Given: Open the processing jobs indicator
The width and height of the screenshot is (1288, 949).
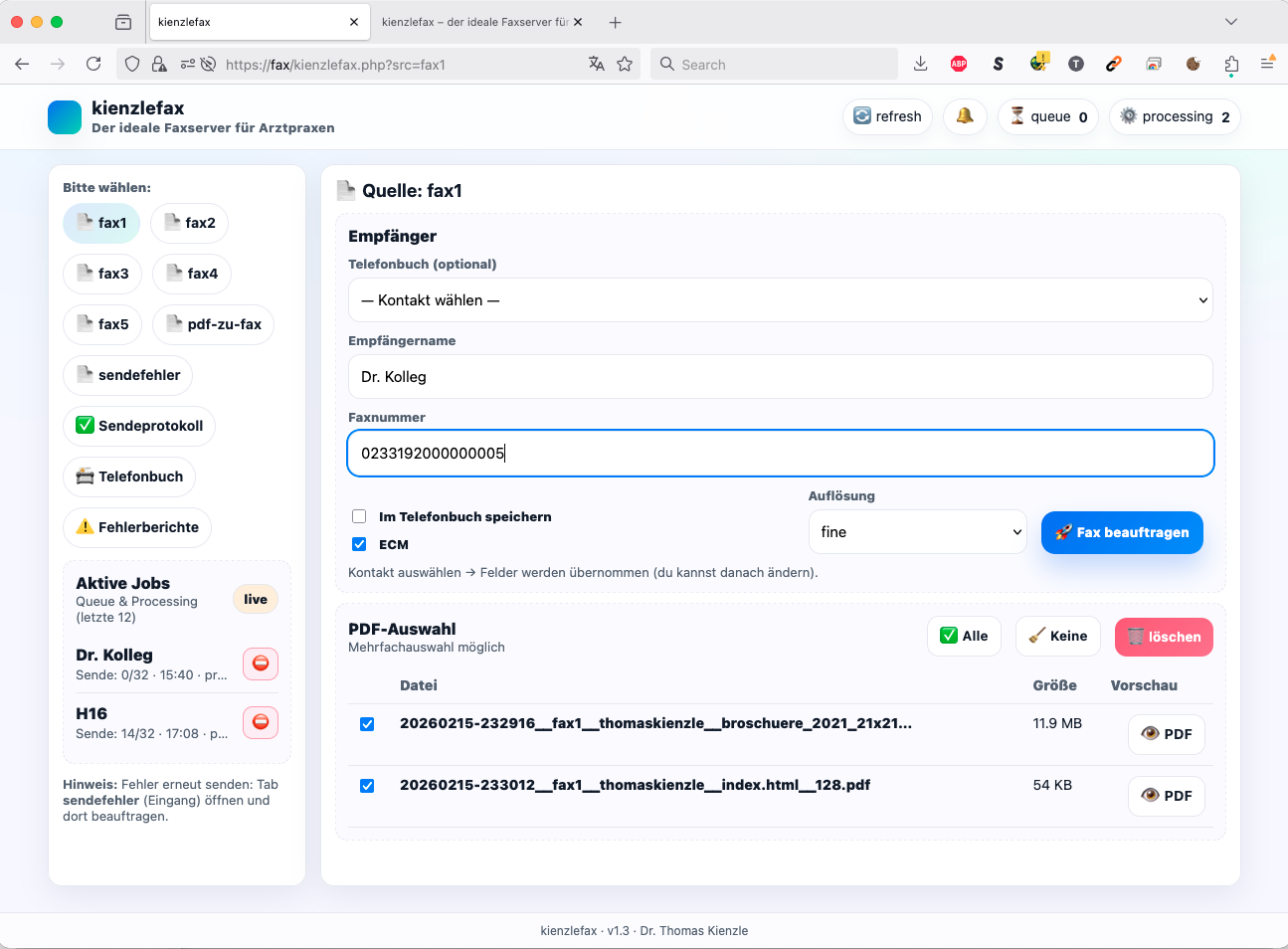Looking at the screenshot, I should (1175, 116).
